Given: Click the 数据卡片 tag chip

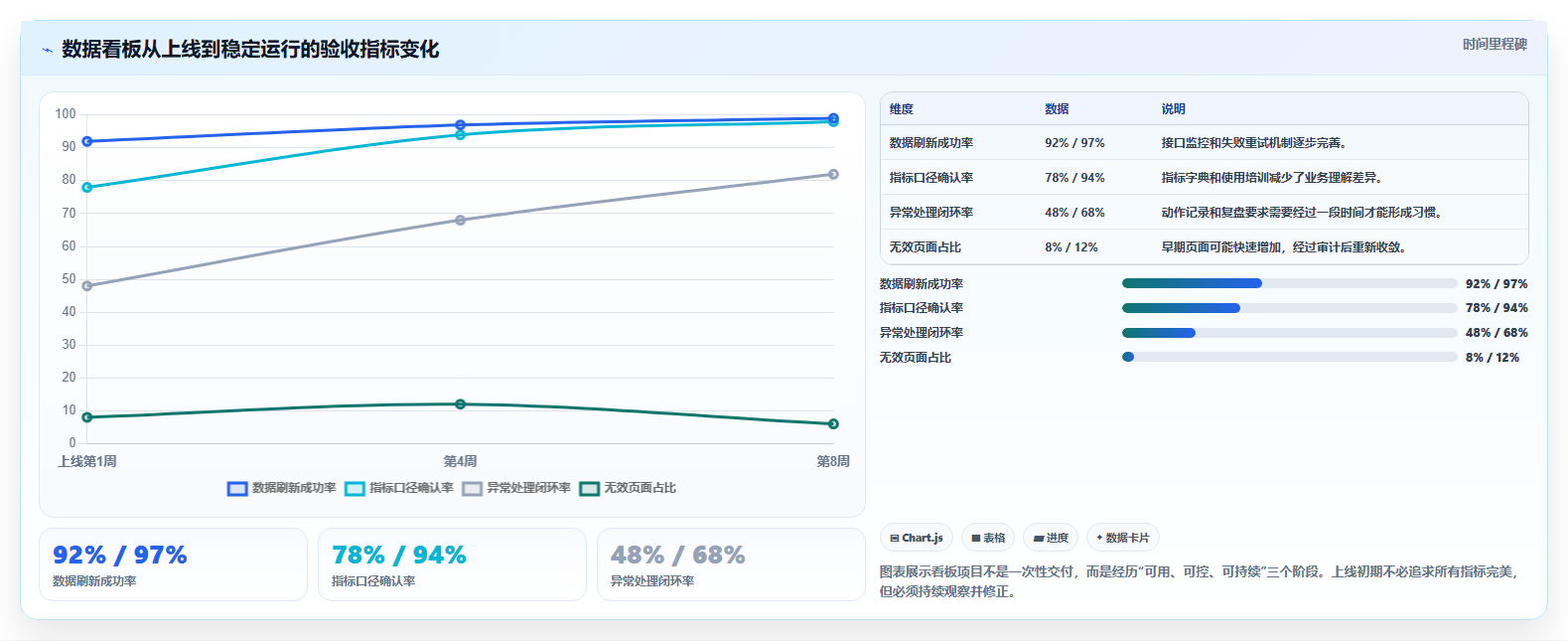Looking at the screenshot, I should [1123, 538].
